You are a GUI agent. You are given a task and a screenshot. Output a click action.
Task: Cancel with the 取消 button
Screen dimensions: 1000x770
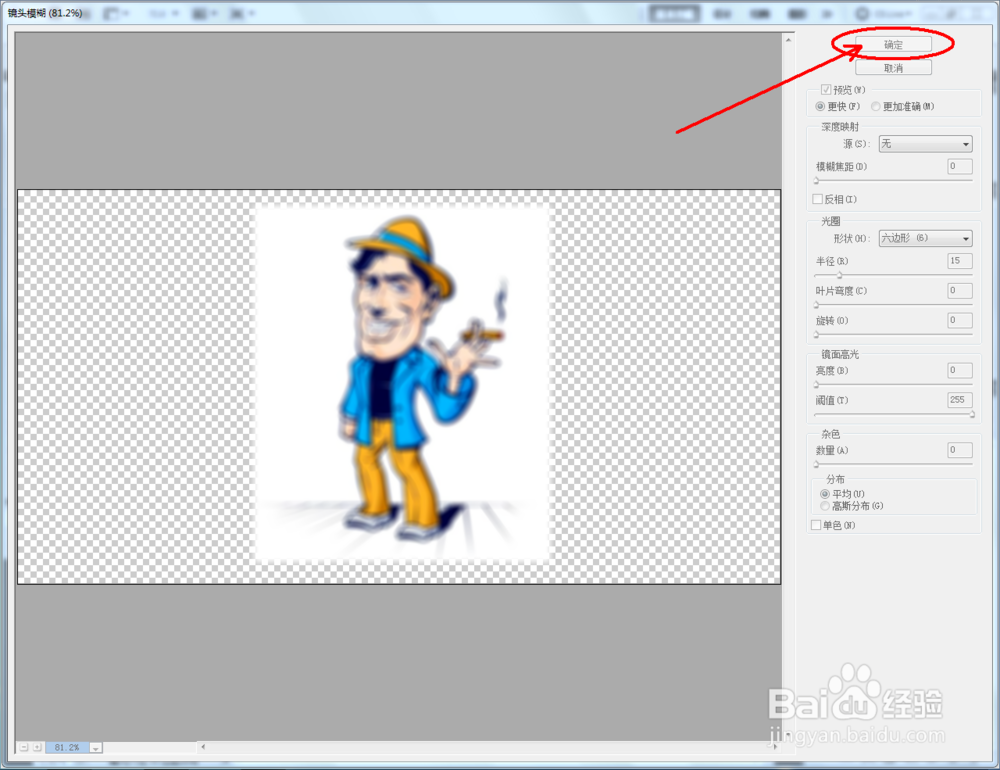(893, 68)
